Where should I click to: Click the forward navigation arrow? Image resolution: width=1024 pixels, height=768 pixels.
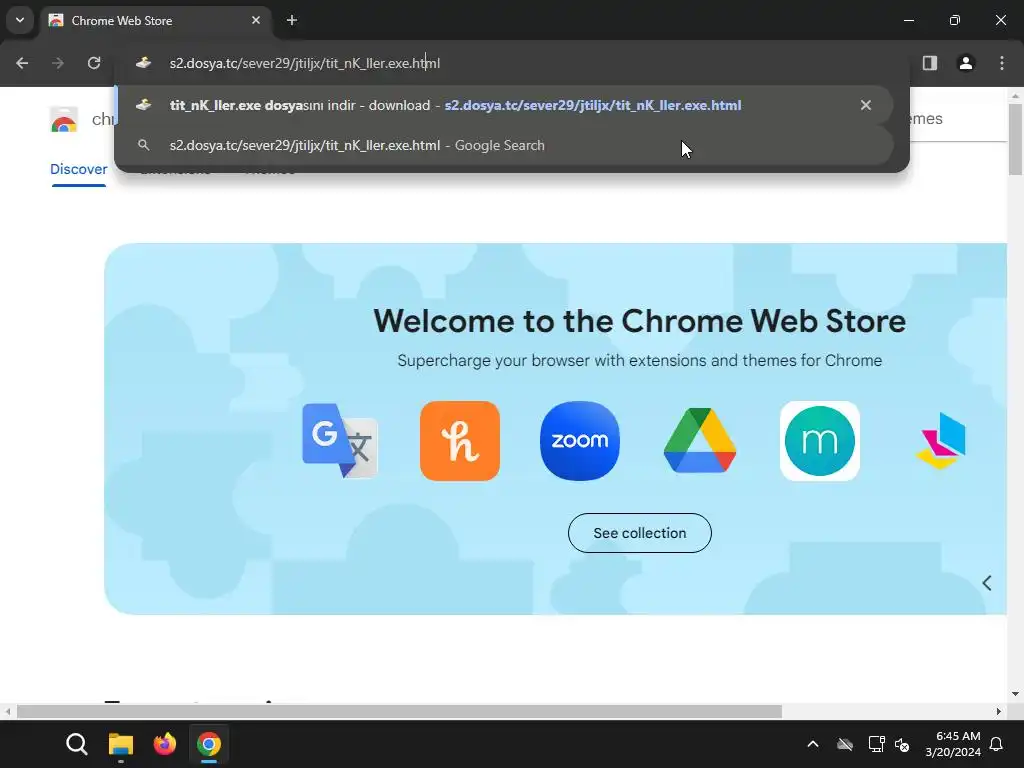click(58, 63)
